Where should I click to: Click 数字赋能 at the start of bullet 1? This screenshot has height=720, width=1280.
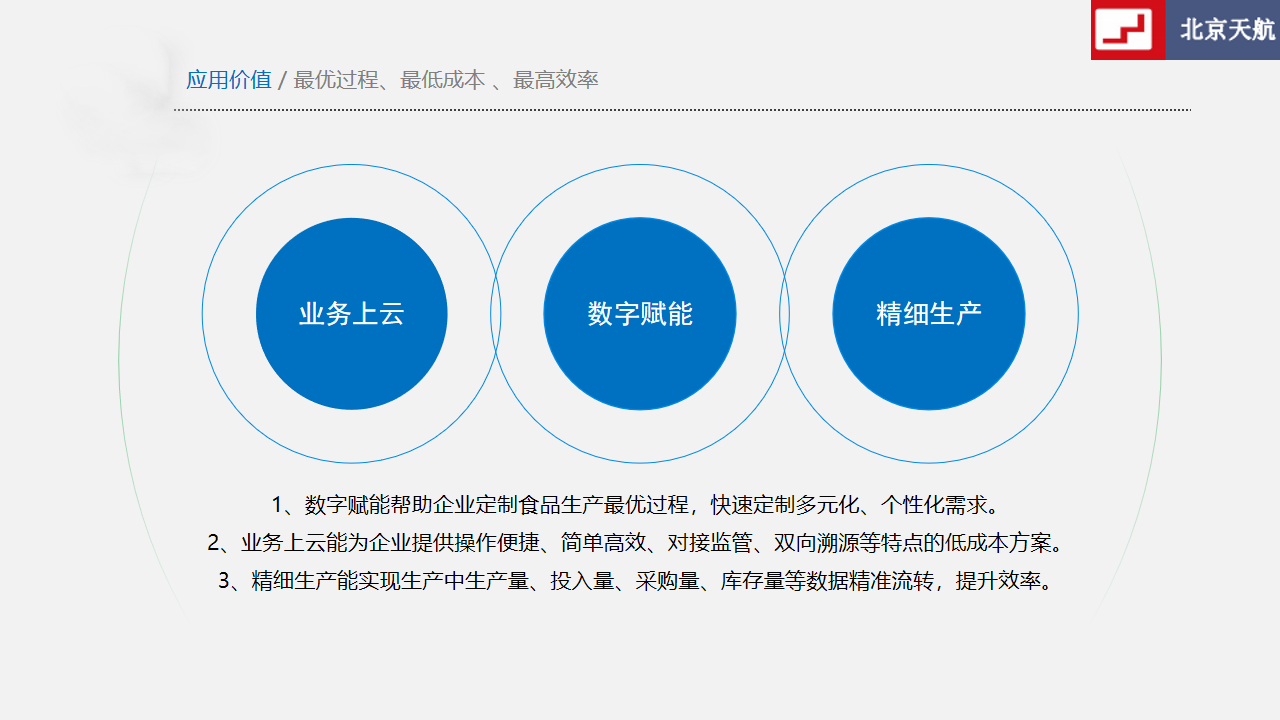339,503
